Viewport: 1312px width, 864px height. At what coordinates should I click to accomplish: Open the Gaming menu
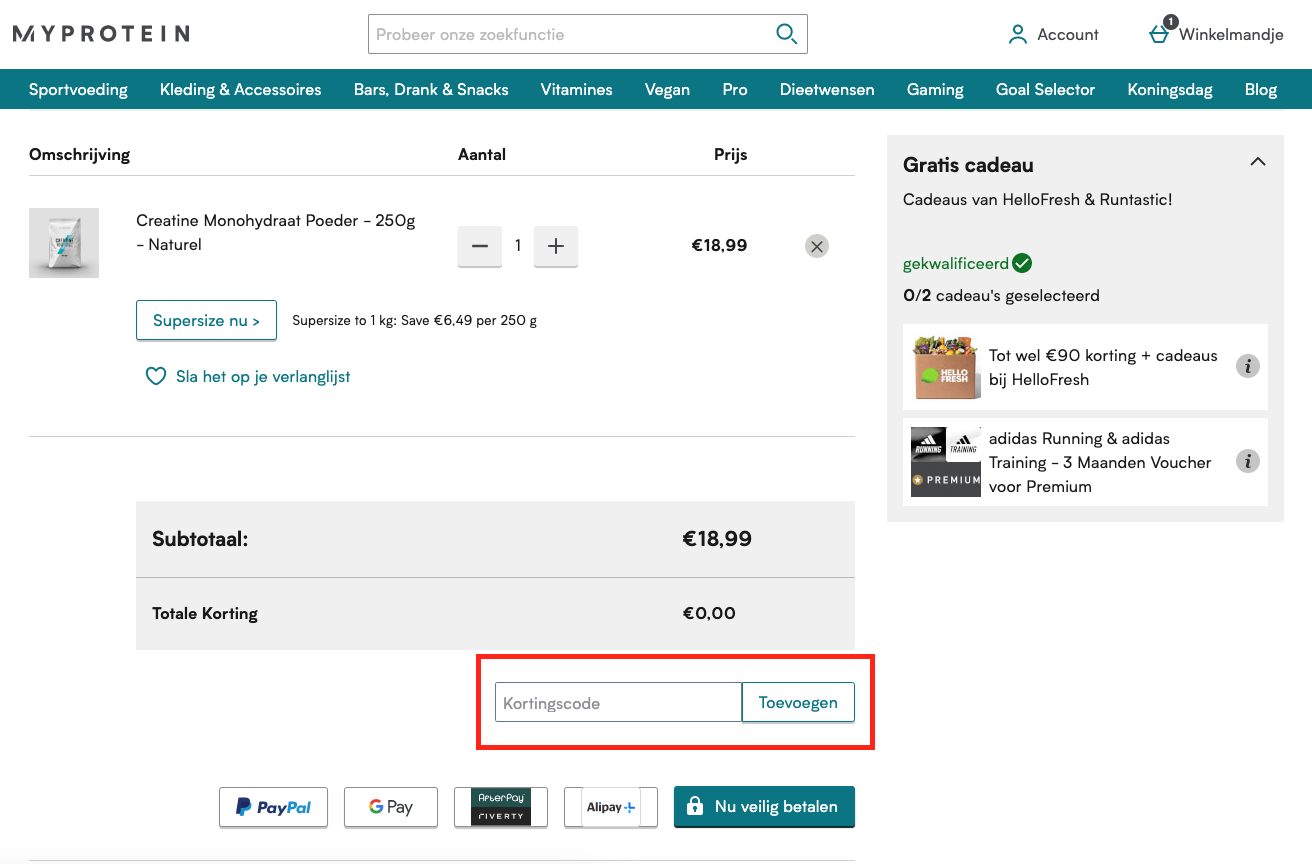pos(935,89)
